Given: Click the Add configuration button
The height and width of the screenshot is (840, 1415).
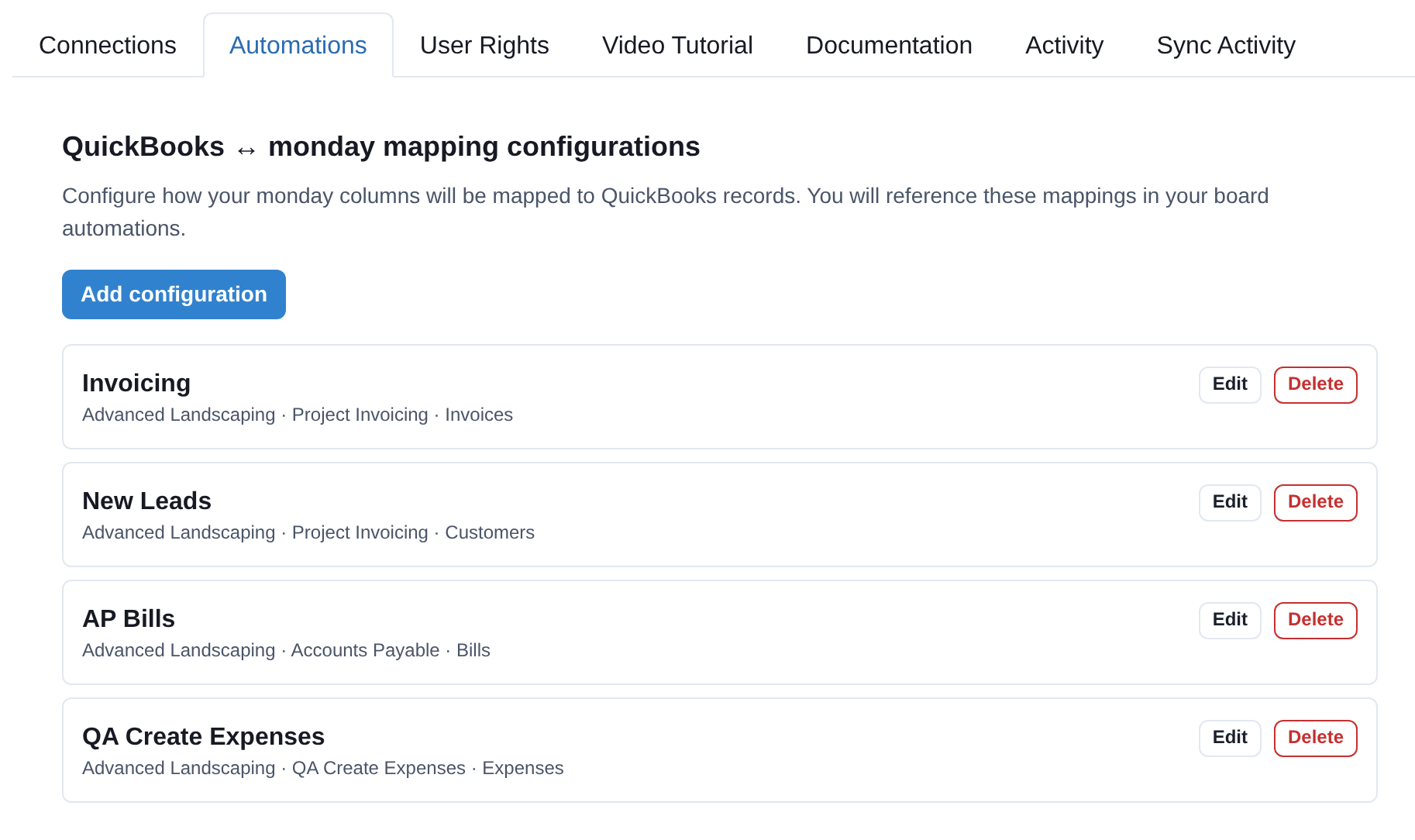Looking at the screenshot, I should (174, 294).
